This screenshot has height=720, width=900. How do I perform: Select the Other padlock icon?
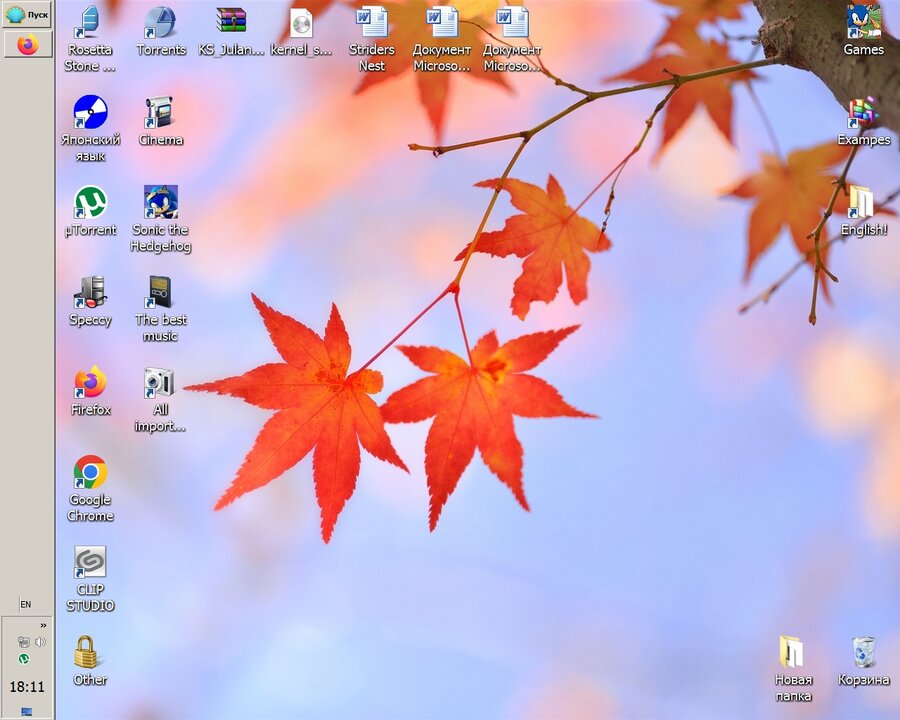88,652
